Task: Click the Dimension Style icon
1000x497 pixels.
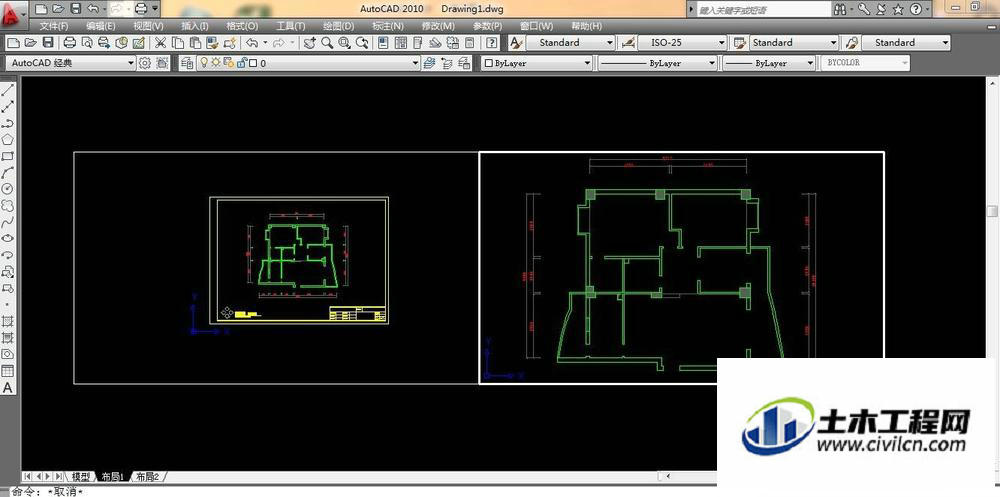Action: coord(628,43)
